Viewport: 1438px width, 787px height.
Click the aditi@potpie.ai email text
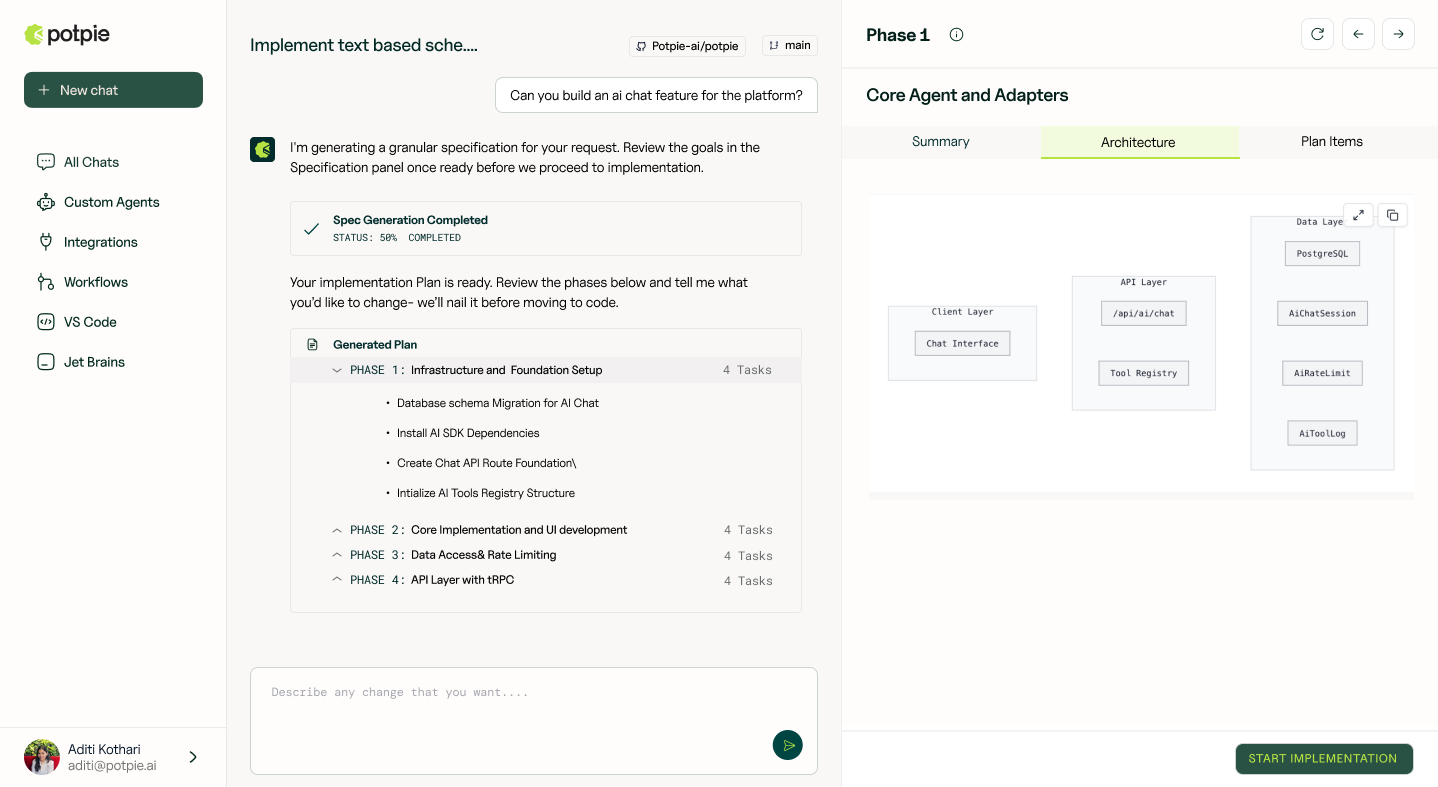coord(112,766)
